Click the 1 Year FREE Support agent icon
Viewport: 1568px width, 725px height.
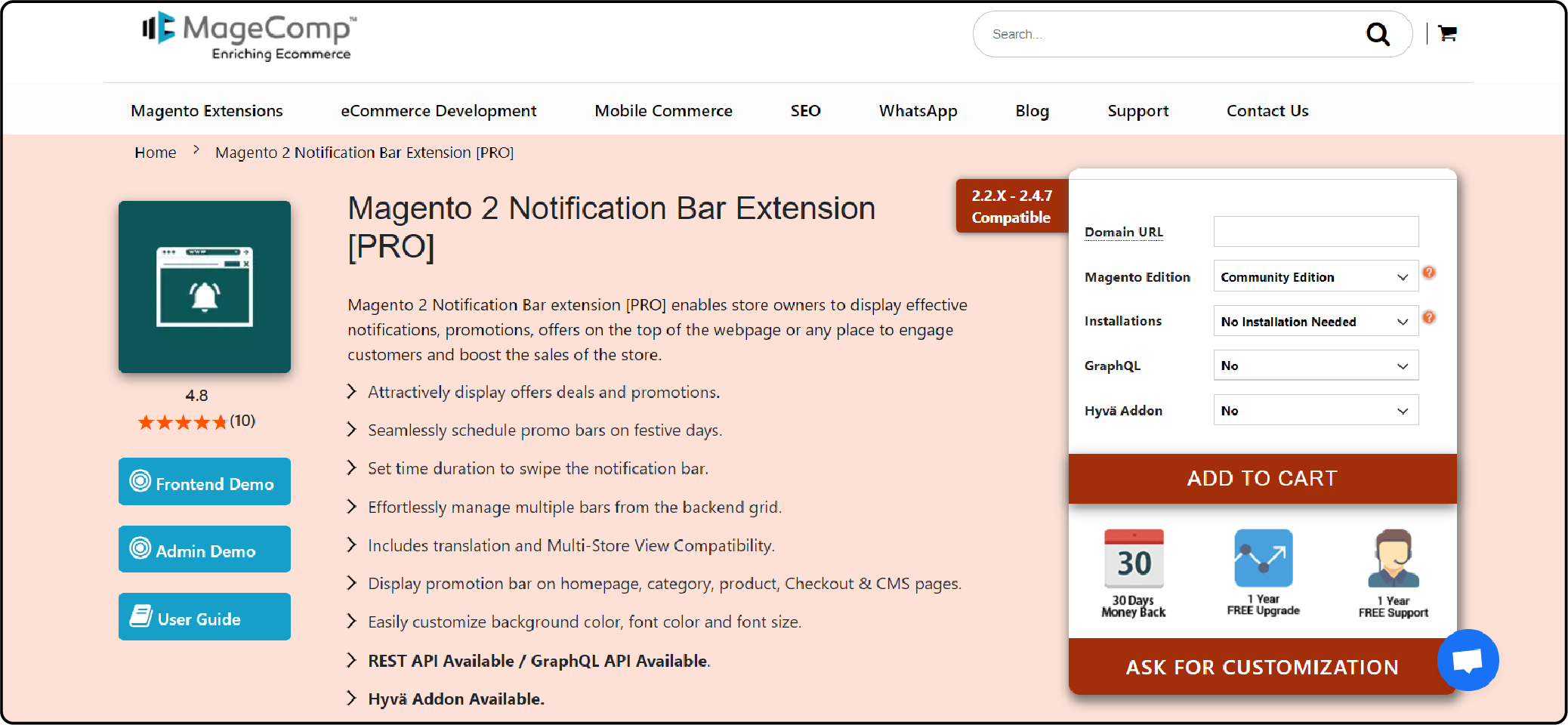[1394, 558]
